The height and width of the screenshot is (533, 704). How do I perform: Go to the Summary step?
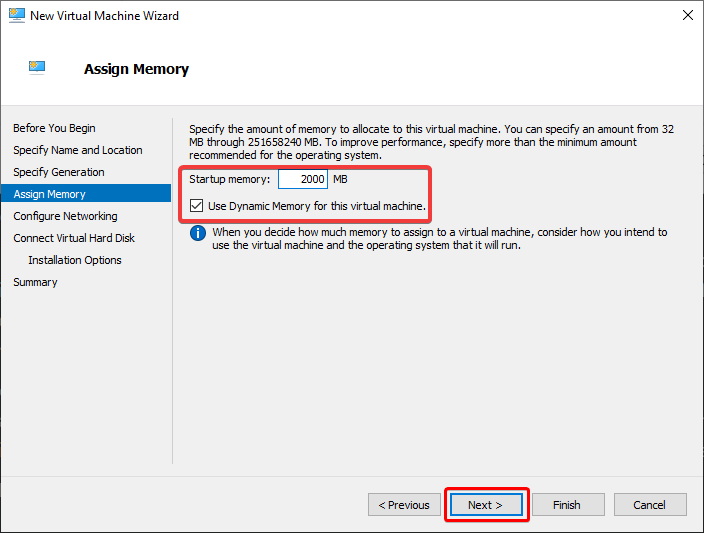[35, 282]
